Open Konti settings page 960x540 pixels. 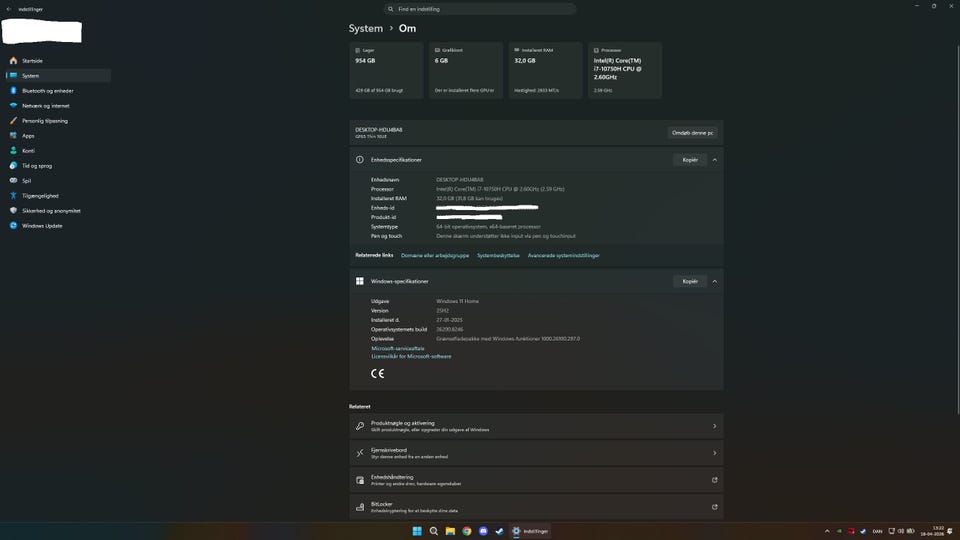point(58,151)
